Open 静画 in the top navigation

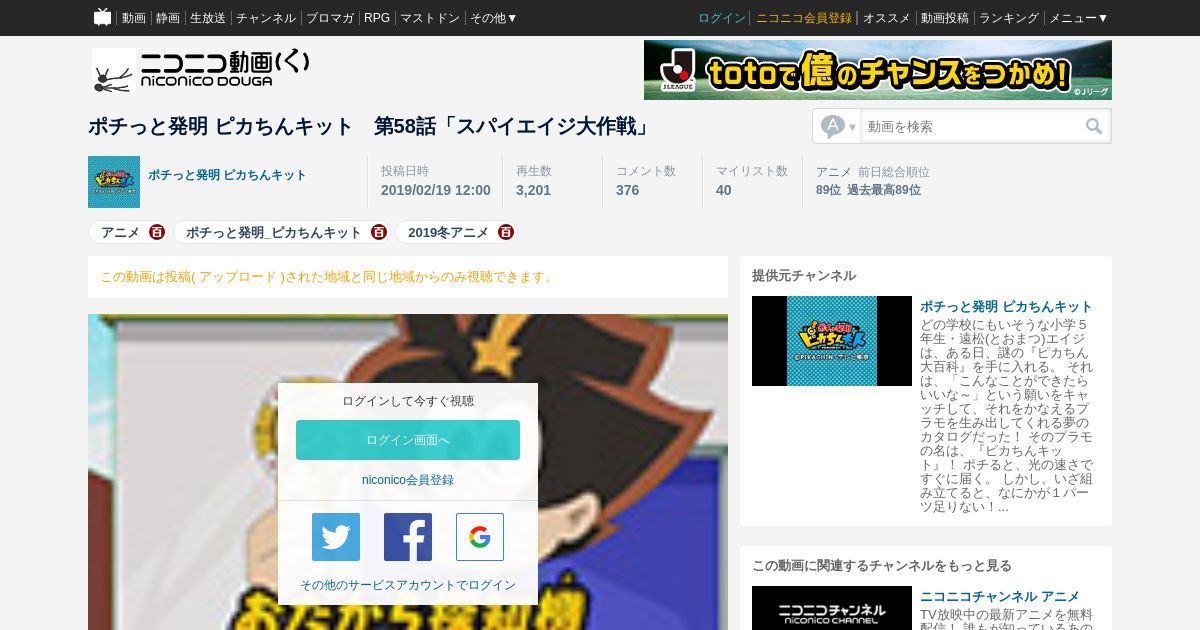click(168, 18)
